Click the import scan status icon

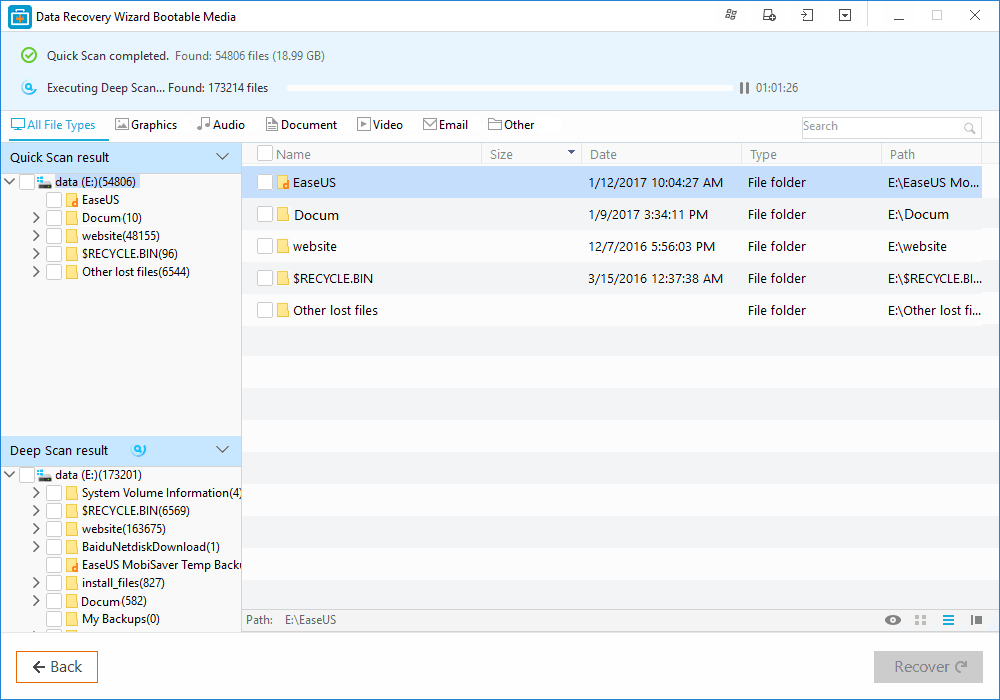pos(807,15)
